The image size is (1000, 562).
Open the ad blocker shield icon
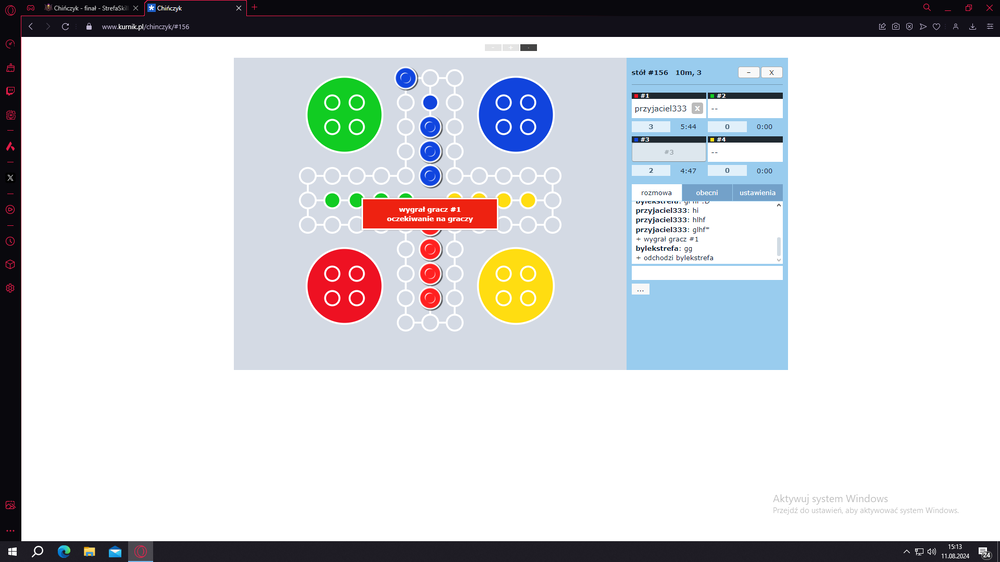pos(909,27)
